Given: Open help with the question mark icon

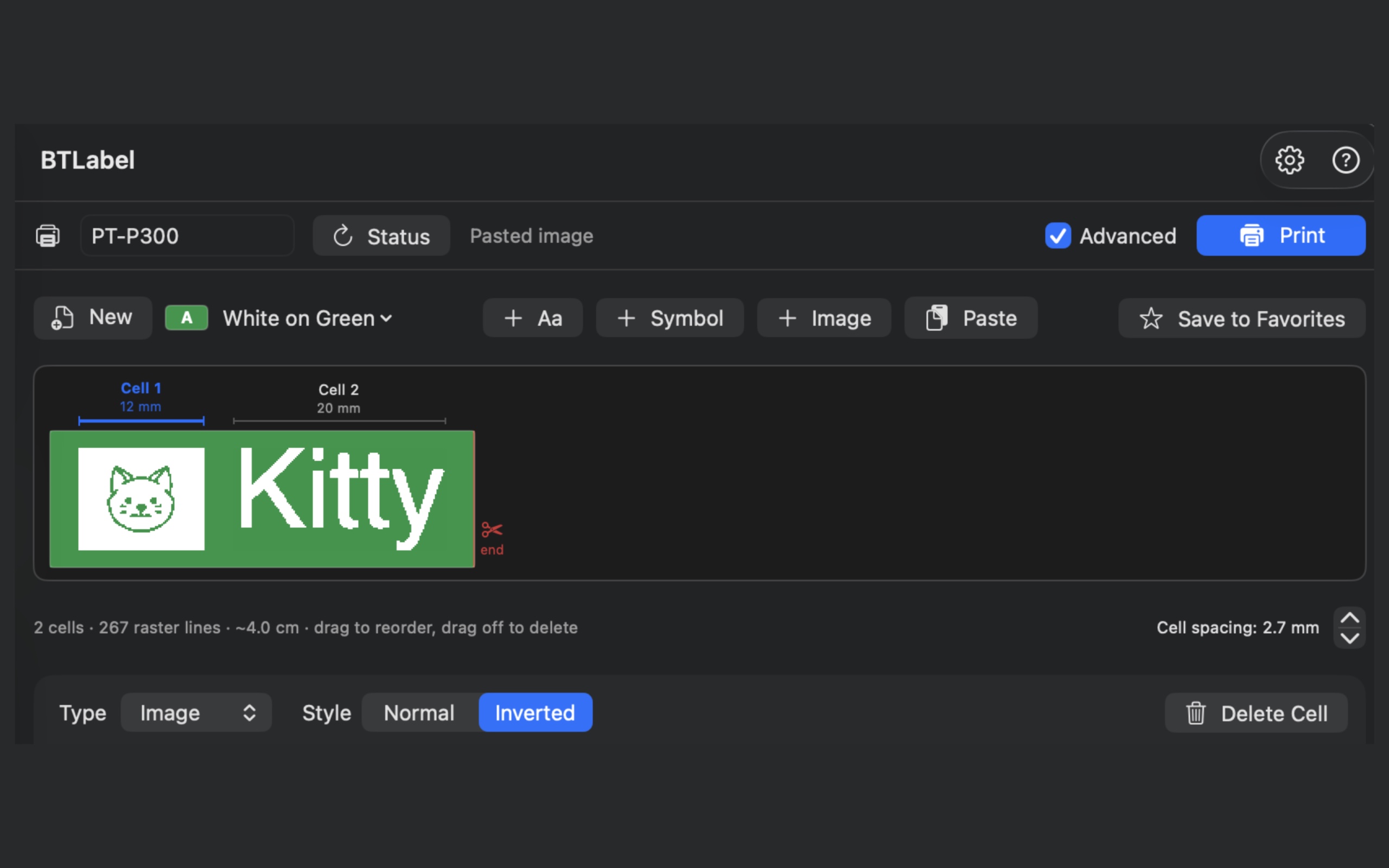Looking at the screenshot, I should 1346,160.
